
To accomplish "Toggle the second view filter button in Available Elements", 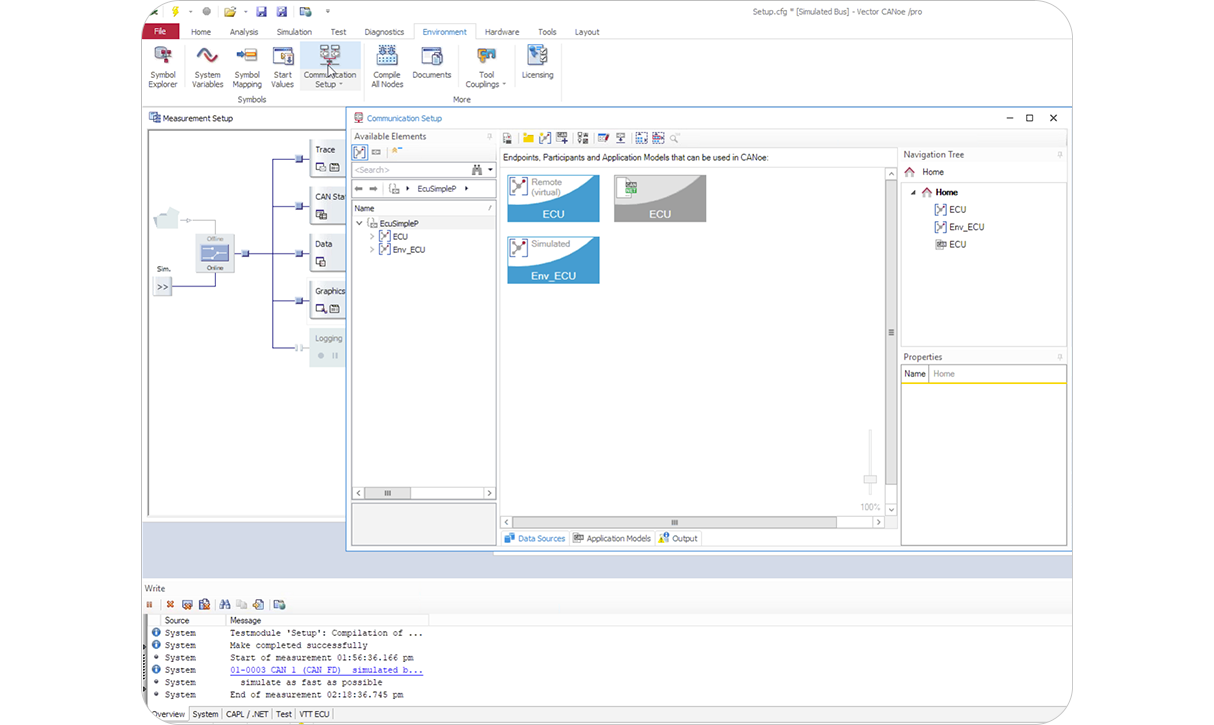I will [x=377, y=152].
